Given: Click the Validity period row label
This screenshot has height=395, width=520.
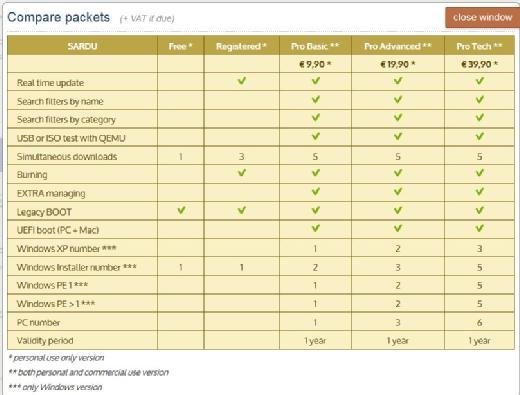Looking at the screenshot, I should coord(45,341).
